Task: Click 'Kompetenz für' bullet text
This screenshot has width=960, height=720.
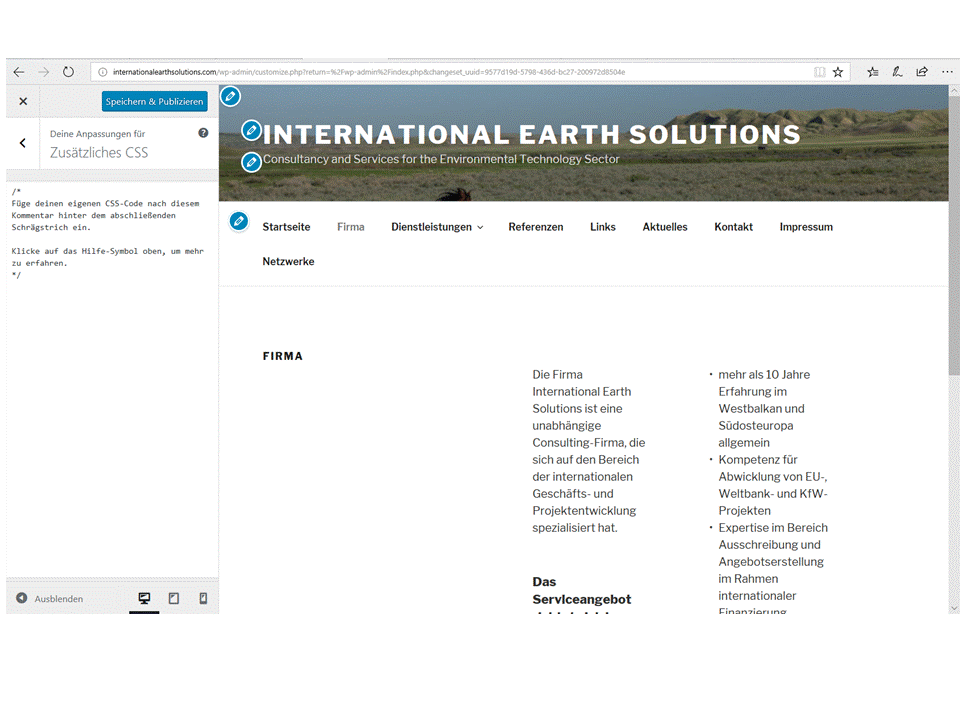Action: (x=758, y=460)
